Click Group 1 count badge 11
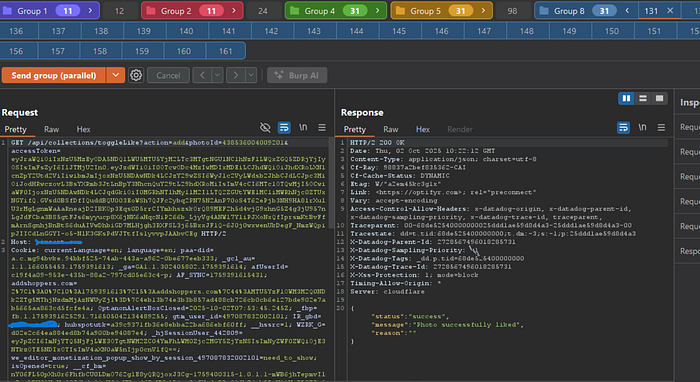 [x=67, y=11]
